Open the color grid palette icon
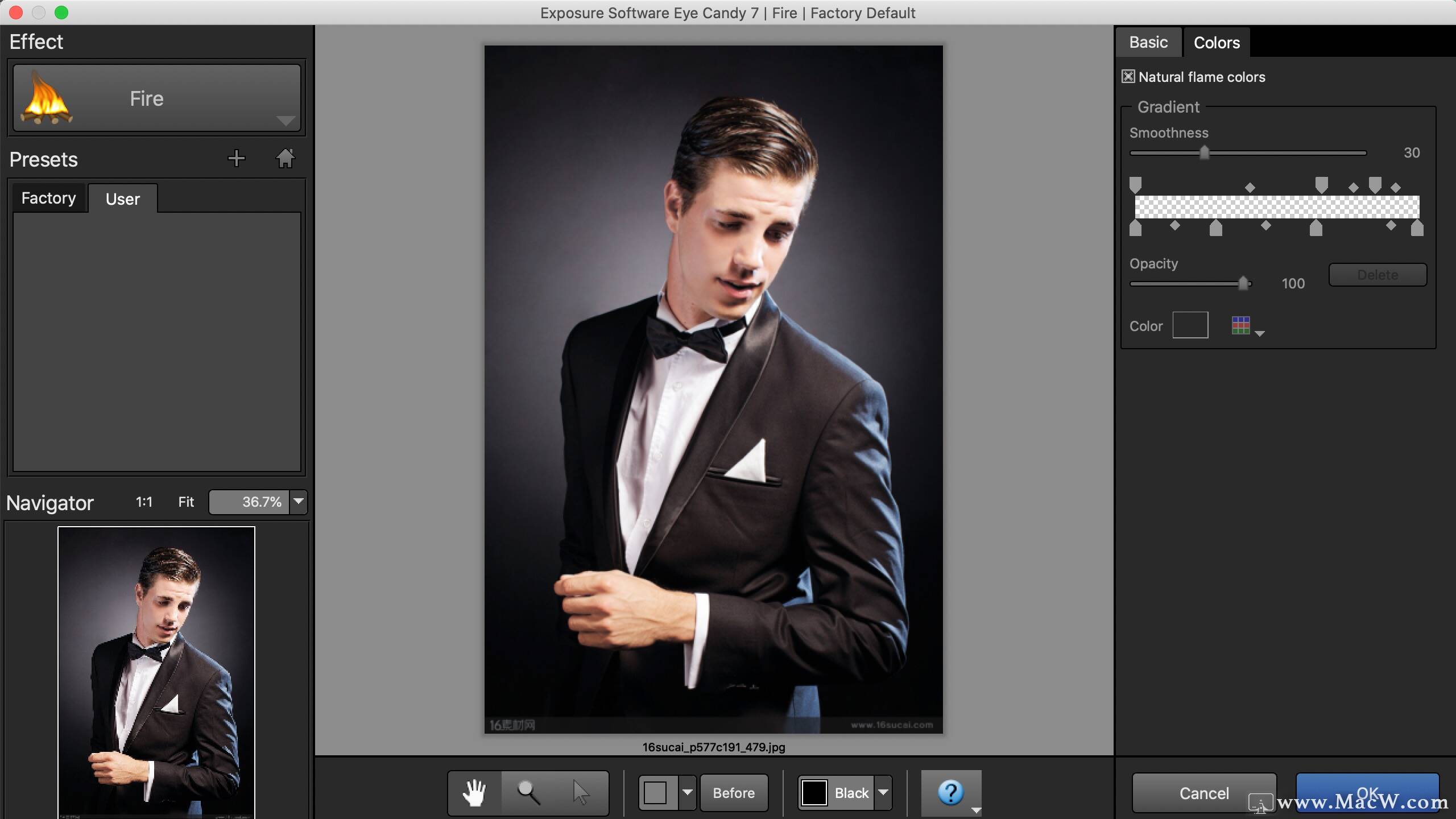 [x=1240, y=326]
